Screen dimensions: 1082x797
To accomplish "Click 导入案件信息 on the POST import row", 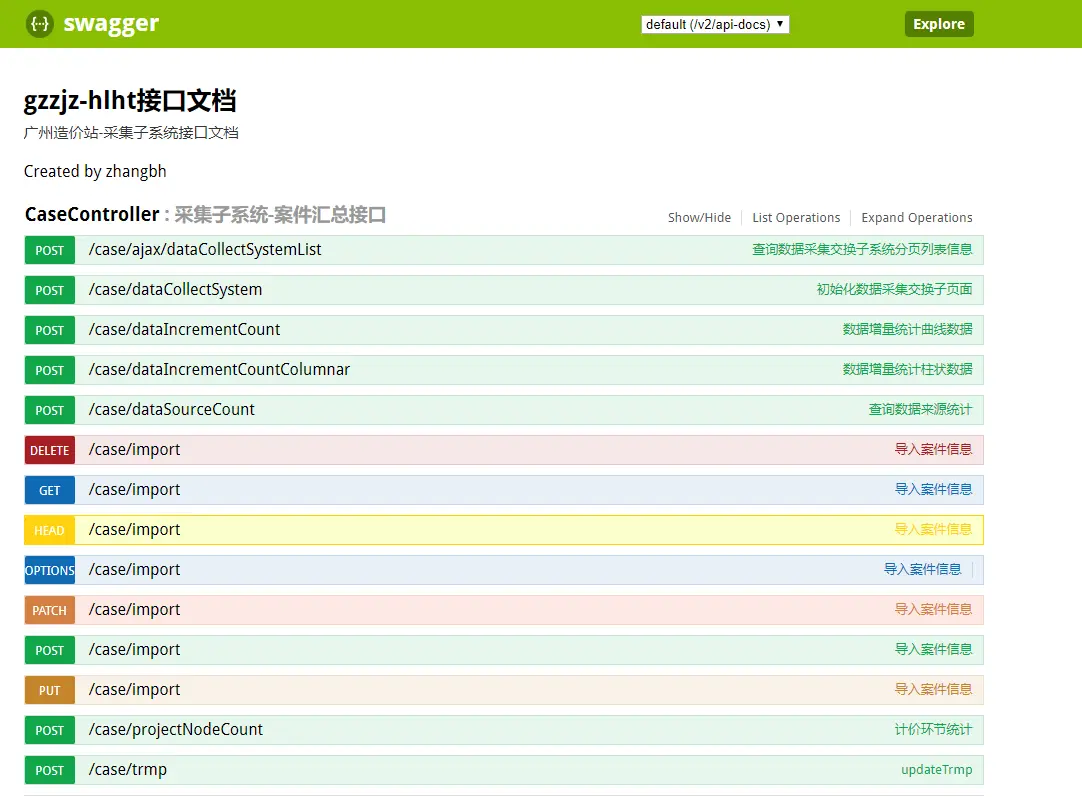I will coord(934,650).
